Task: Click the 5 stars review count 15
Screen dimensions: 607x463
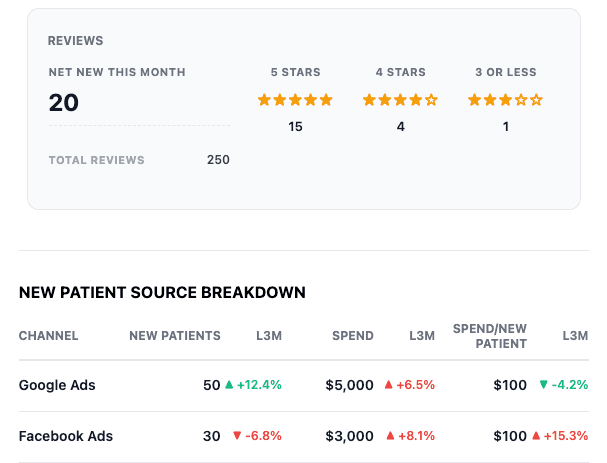Action: tap(295, 127)
